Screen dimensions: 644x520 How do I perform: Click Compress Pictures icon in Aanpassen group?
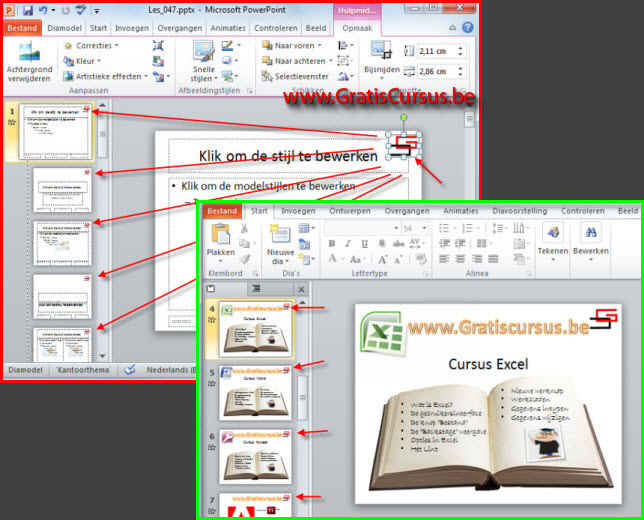pos(158,46)
